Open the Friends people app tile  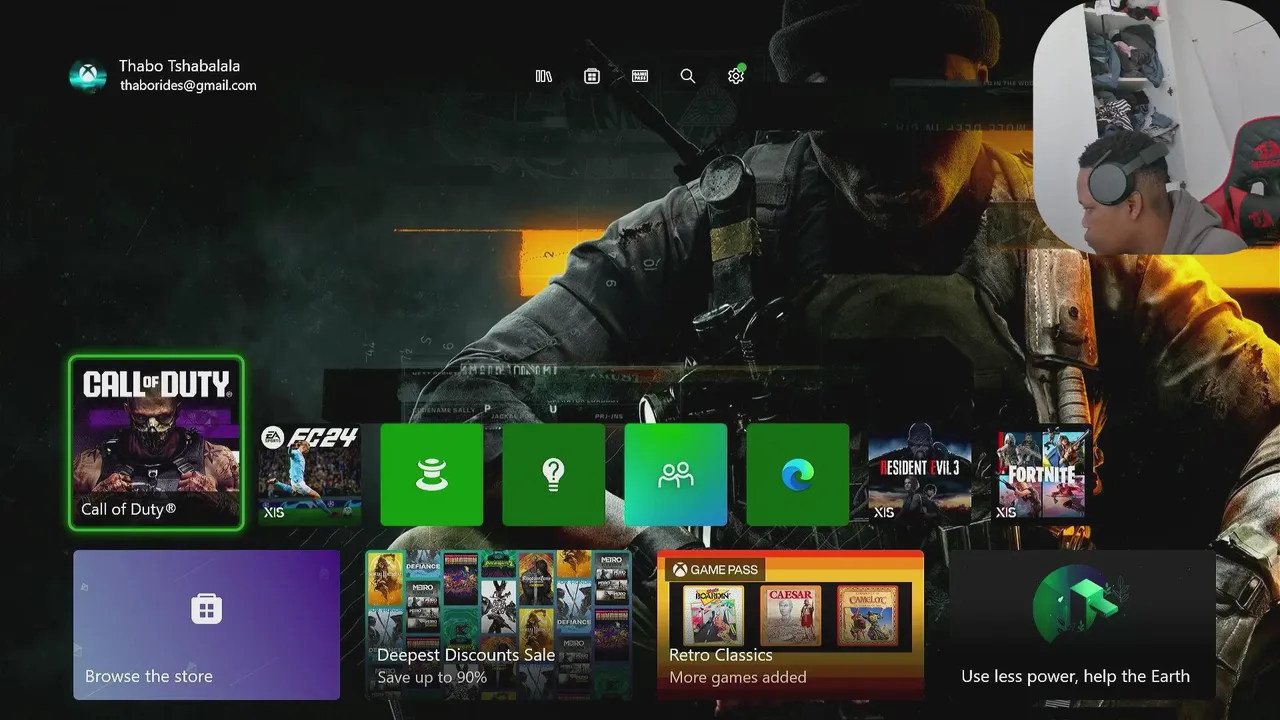pos(676,475)
